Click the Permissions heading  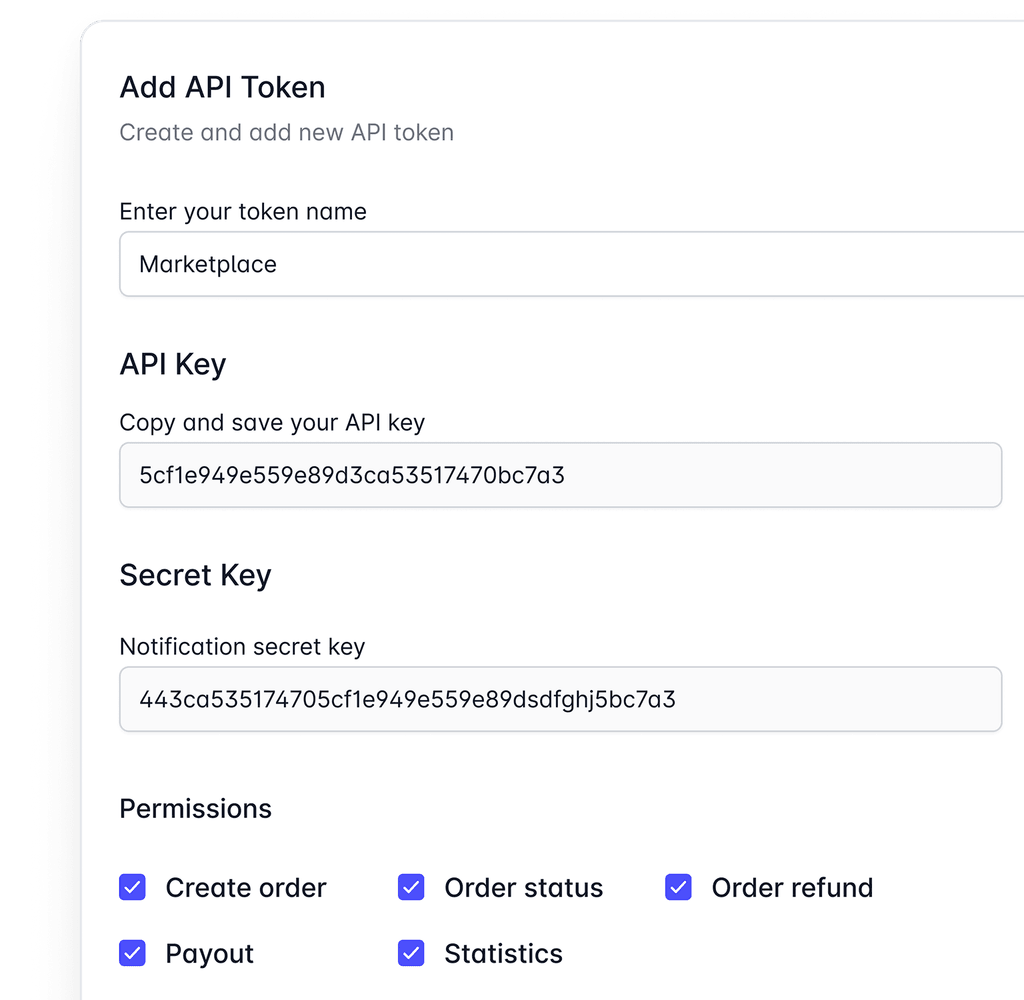(x=195, y=809)
